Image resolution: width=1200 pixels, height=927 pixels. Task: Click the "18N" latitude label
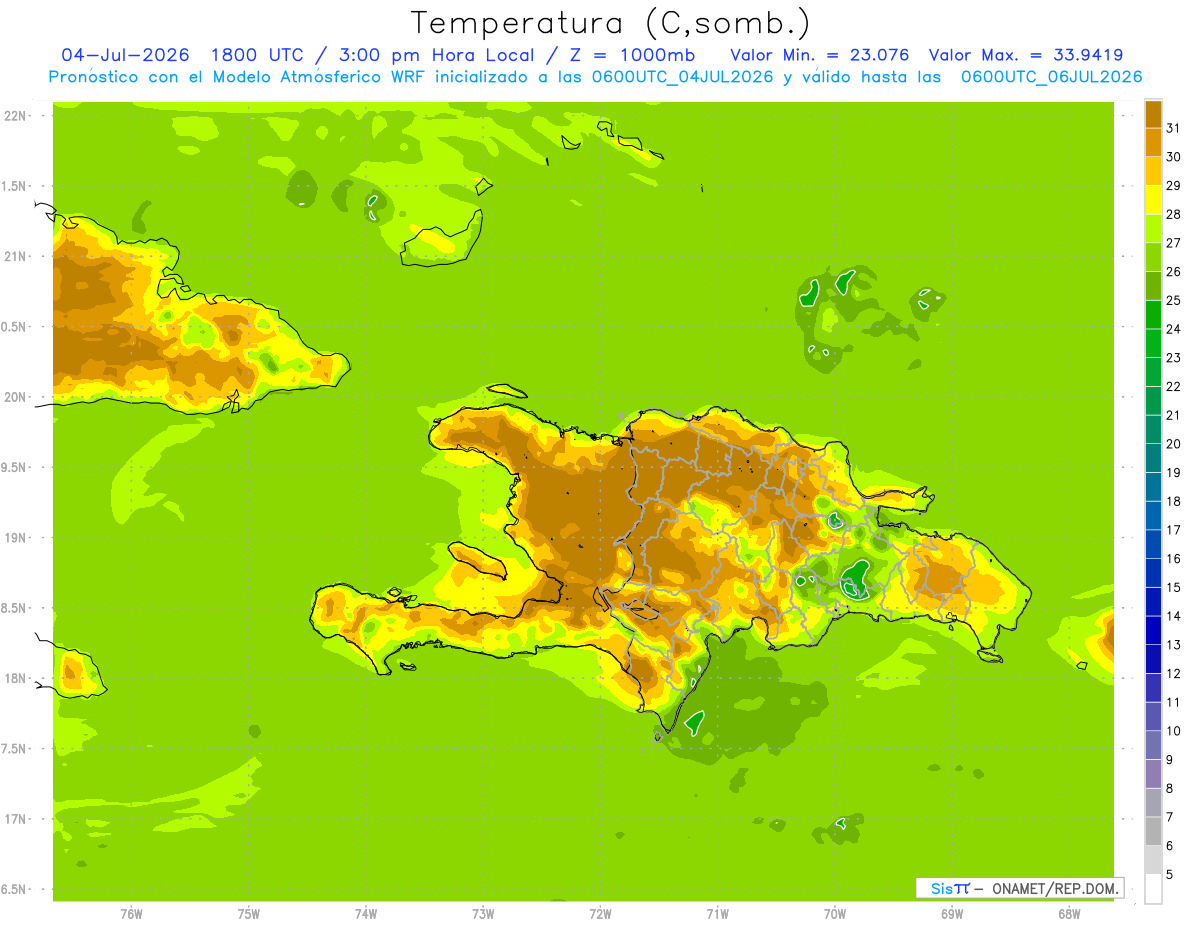(14, 678)
